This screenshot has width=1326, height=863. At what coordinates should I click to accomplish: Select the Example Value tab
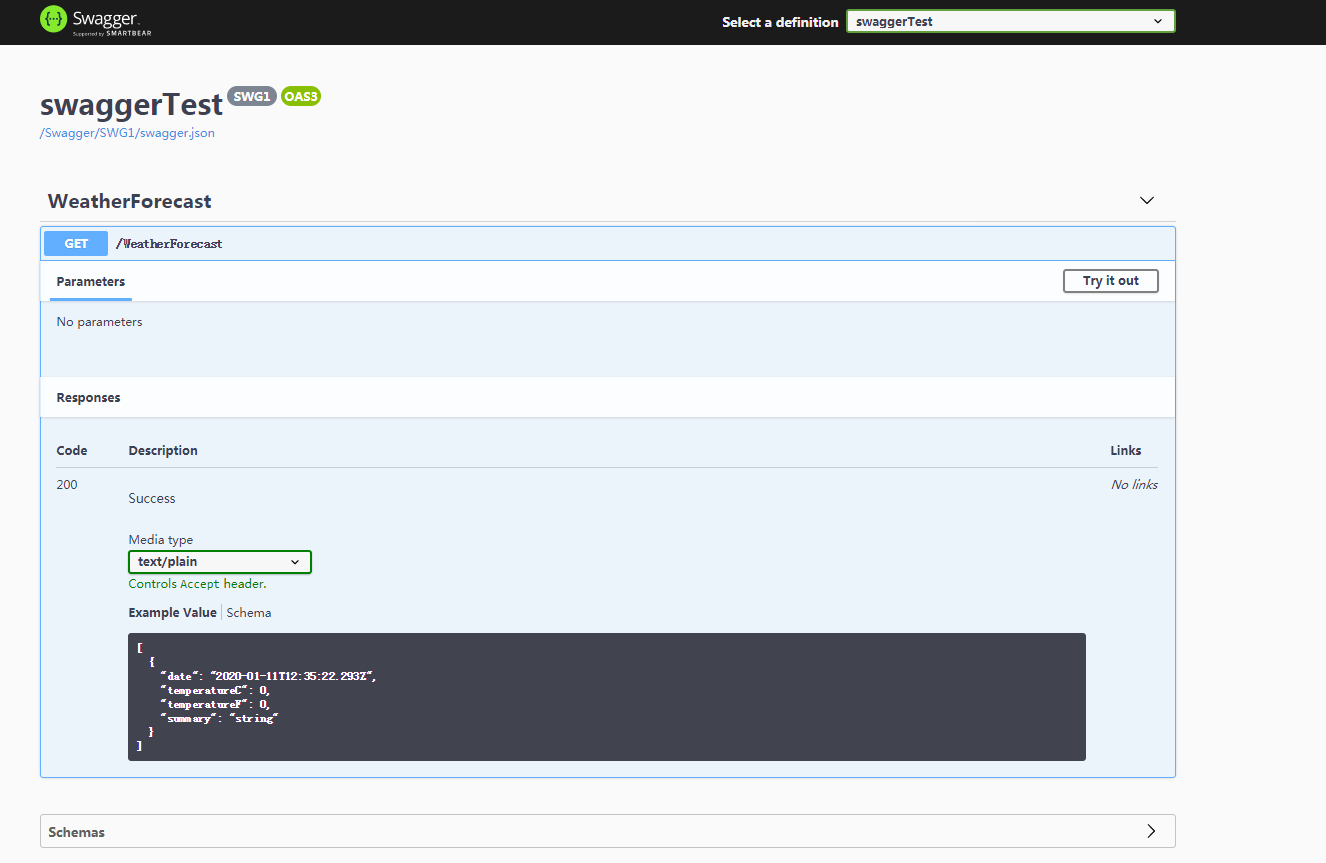172,613
